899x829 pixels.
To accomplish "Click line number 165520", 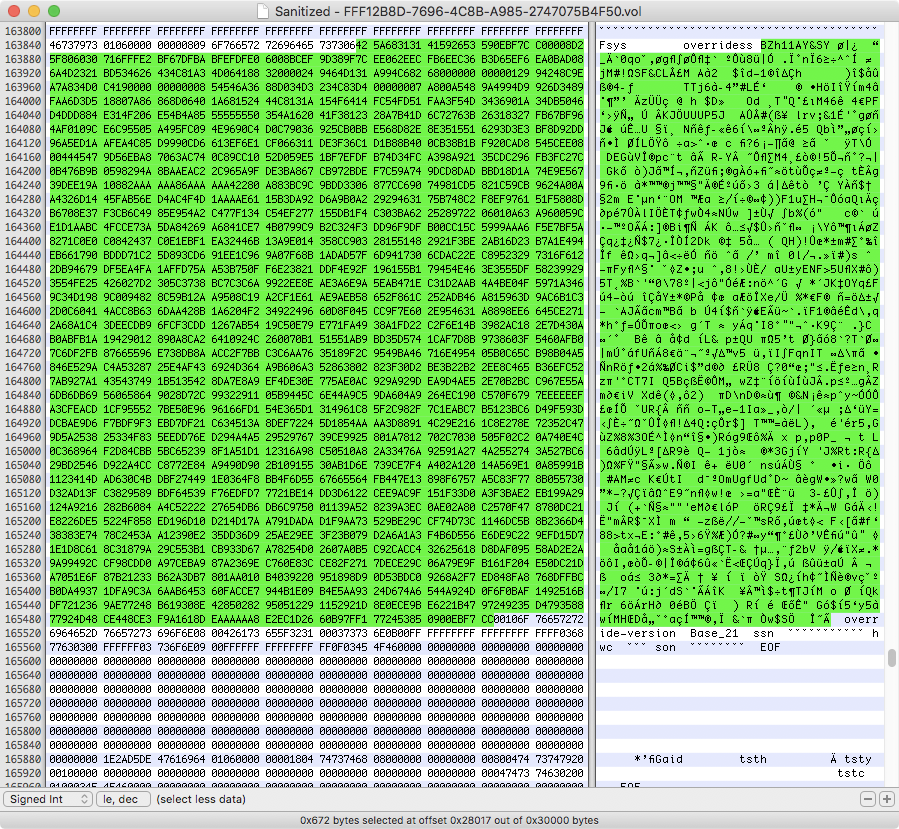I will click(23, 633).
